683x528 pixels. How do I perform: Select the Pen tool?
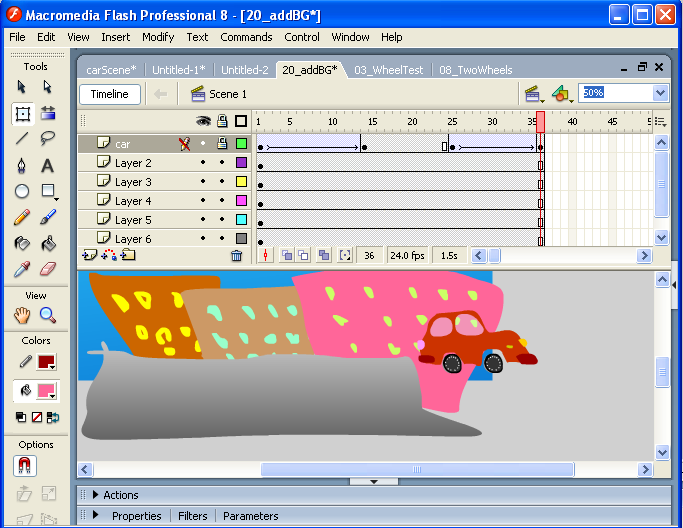(22, 165)
